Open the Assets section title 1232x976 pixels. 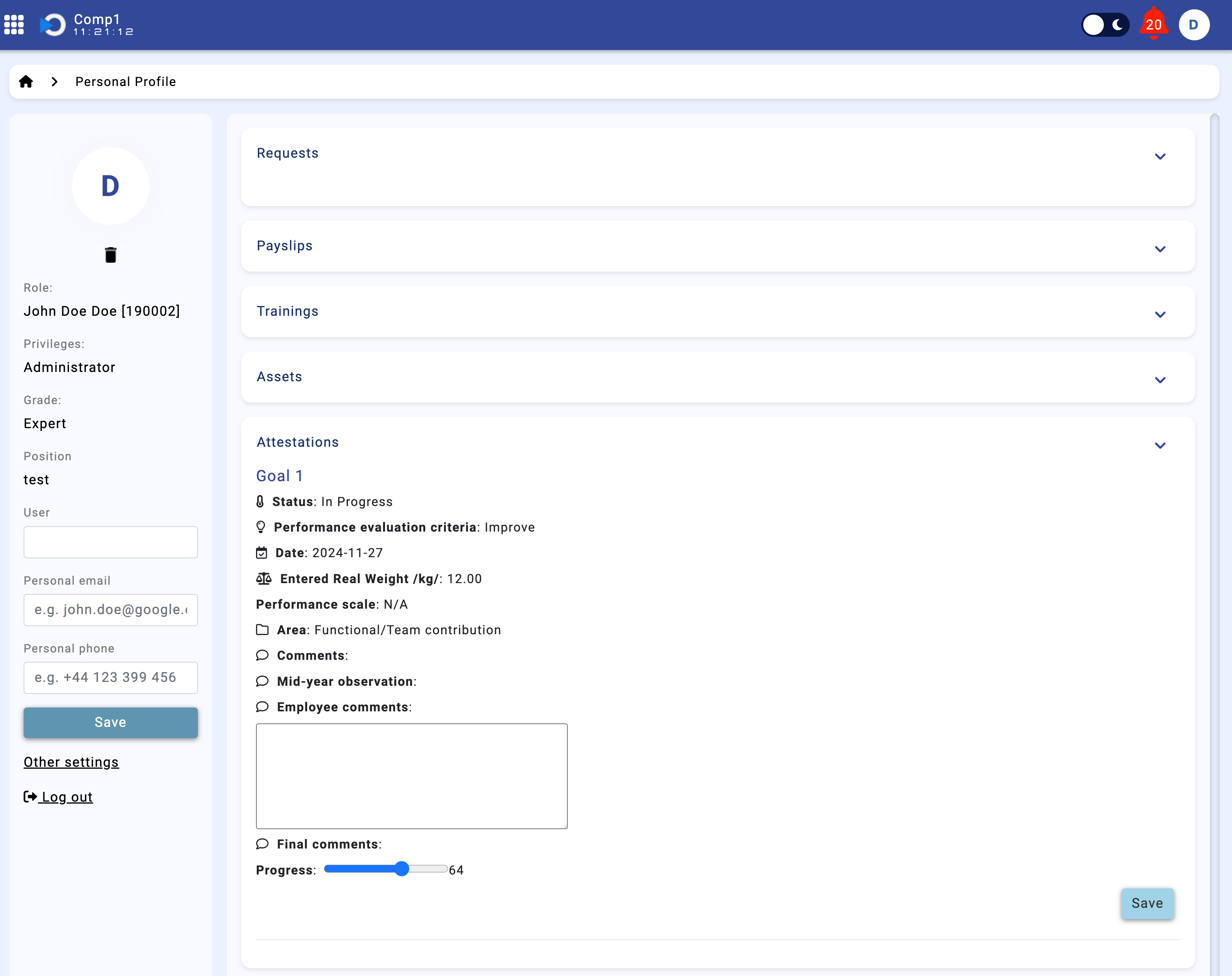[x=279, y=377]
